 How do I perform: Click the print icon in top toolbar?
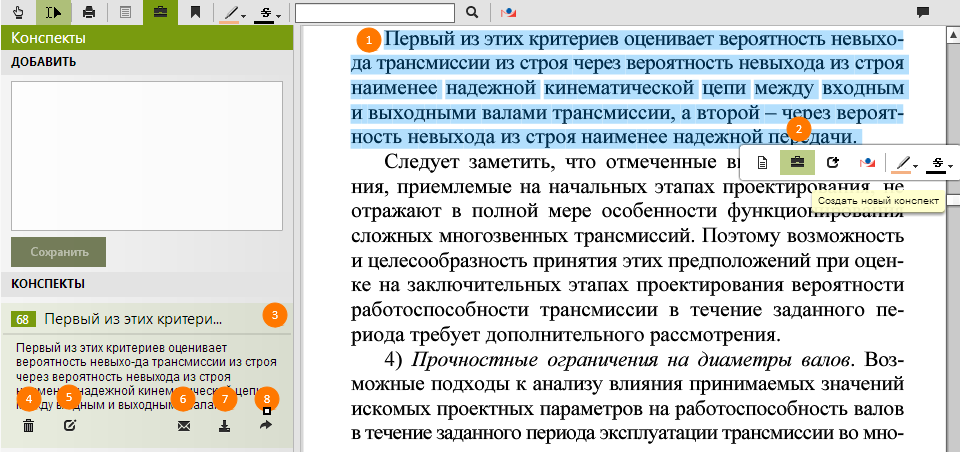tap(89, 12)
